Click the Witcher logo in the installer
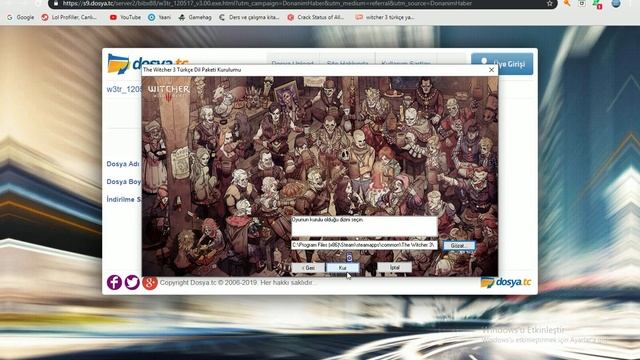Viewport: 640px width, 360px height. (169, 93)
